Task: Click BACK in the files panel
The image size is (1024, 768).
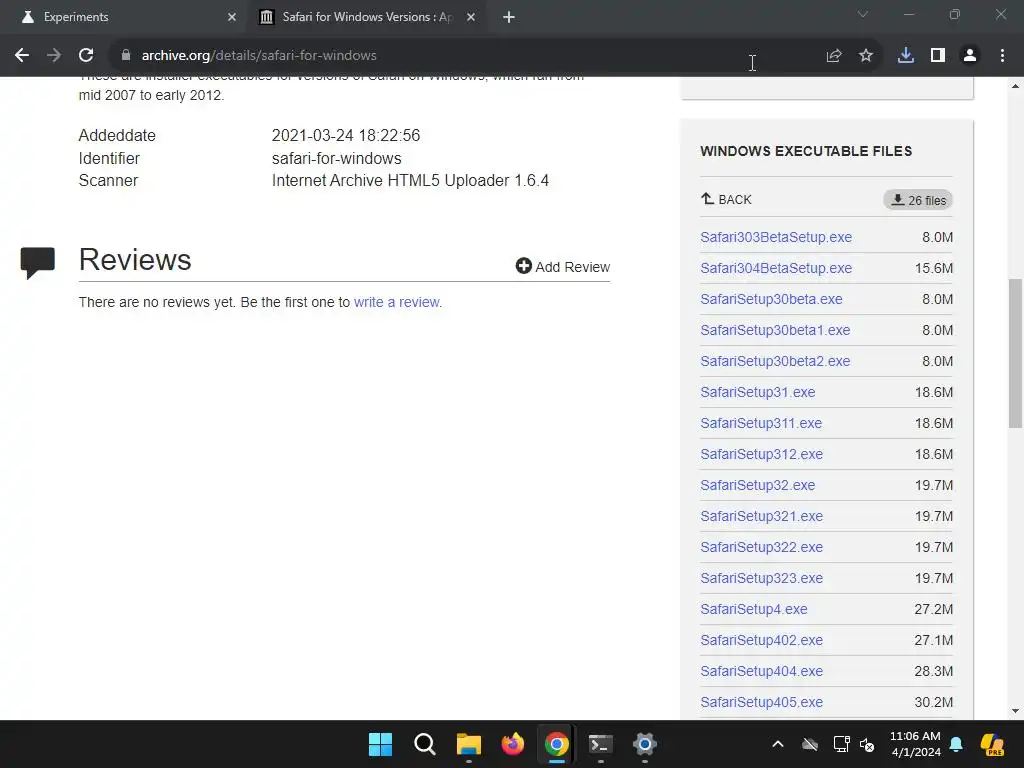Action: point(726,199)
